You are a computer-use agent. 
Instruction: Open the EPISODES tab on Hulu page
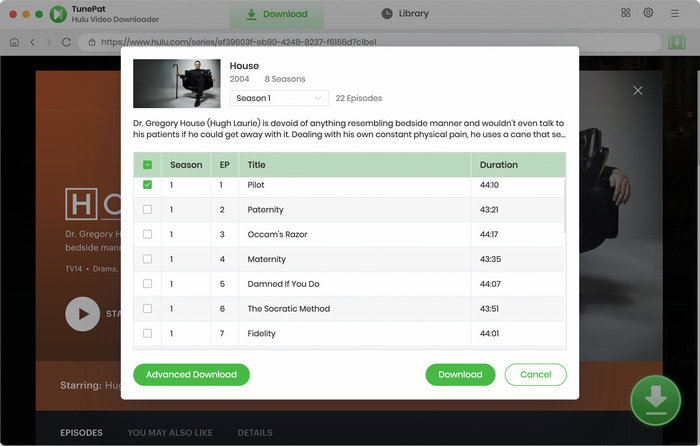coord(81,433)
